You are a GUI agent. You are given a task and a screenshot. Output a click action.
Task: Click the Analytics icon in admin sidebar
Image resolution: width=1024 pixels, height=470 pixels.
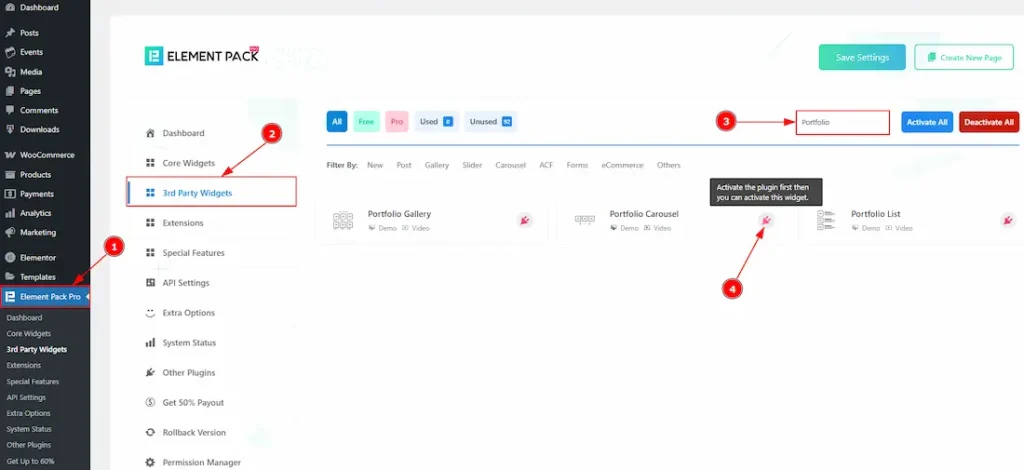pos(10,213)
